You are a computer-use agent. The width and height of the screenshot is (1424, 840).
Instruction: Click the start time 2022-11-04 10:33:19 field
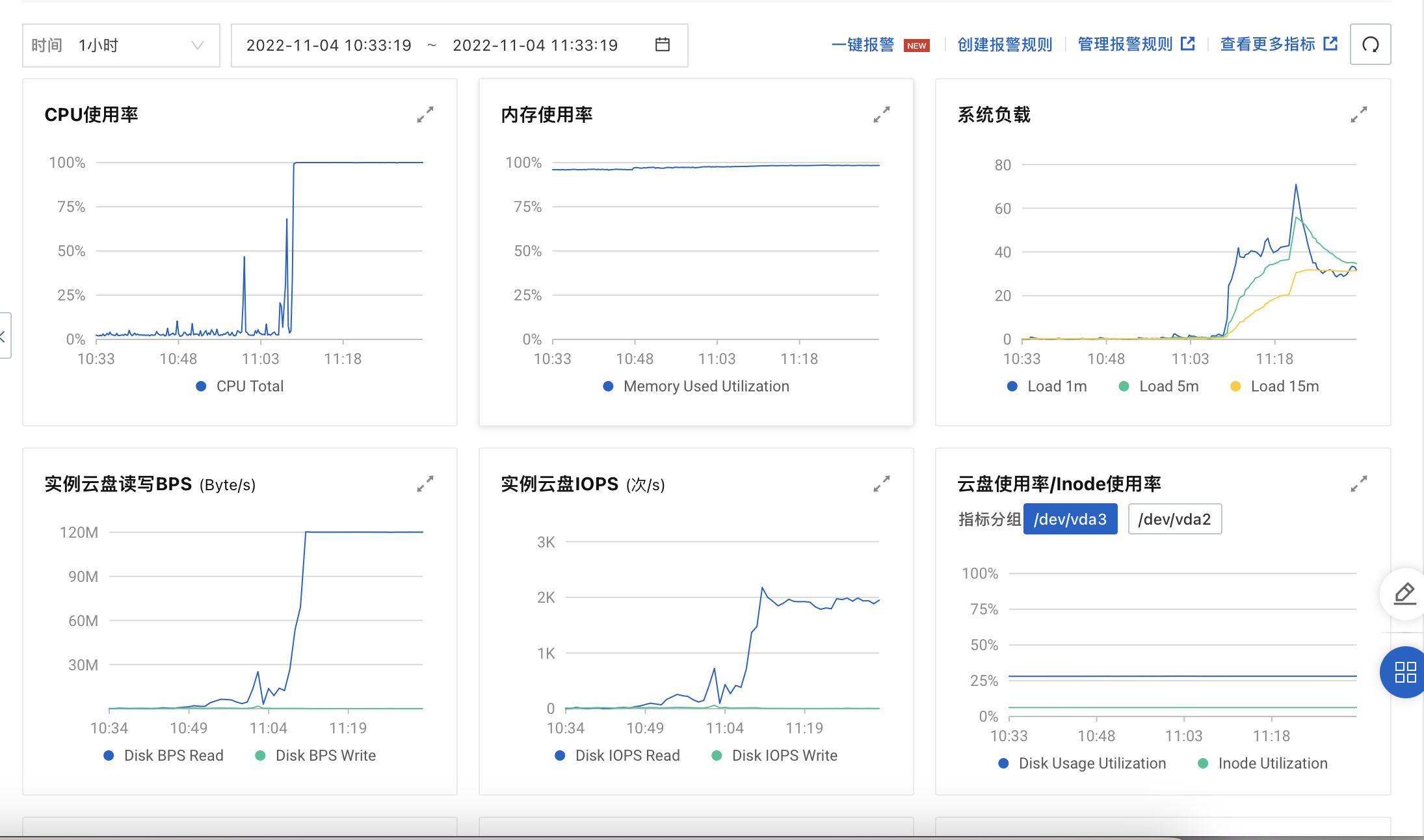click(329, 46)
